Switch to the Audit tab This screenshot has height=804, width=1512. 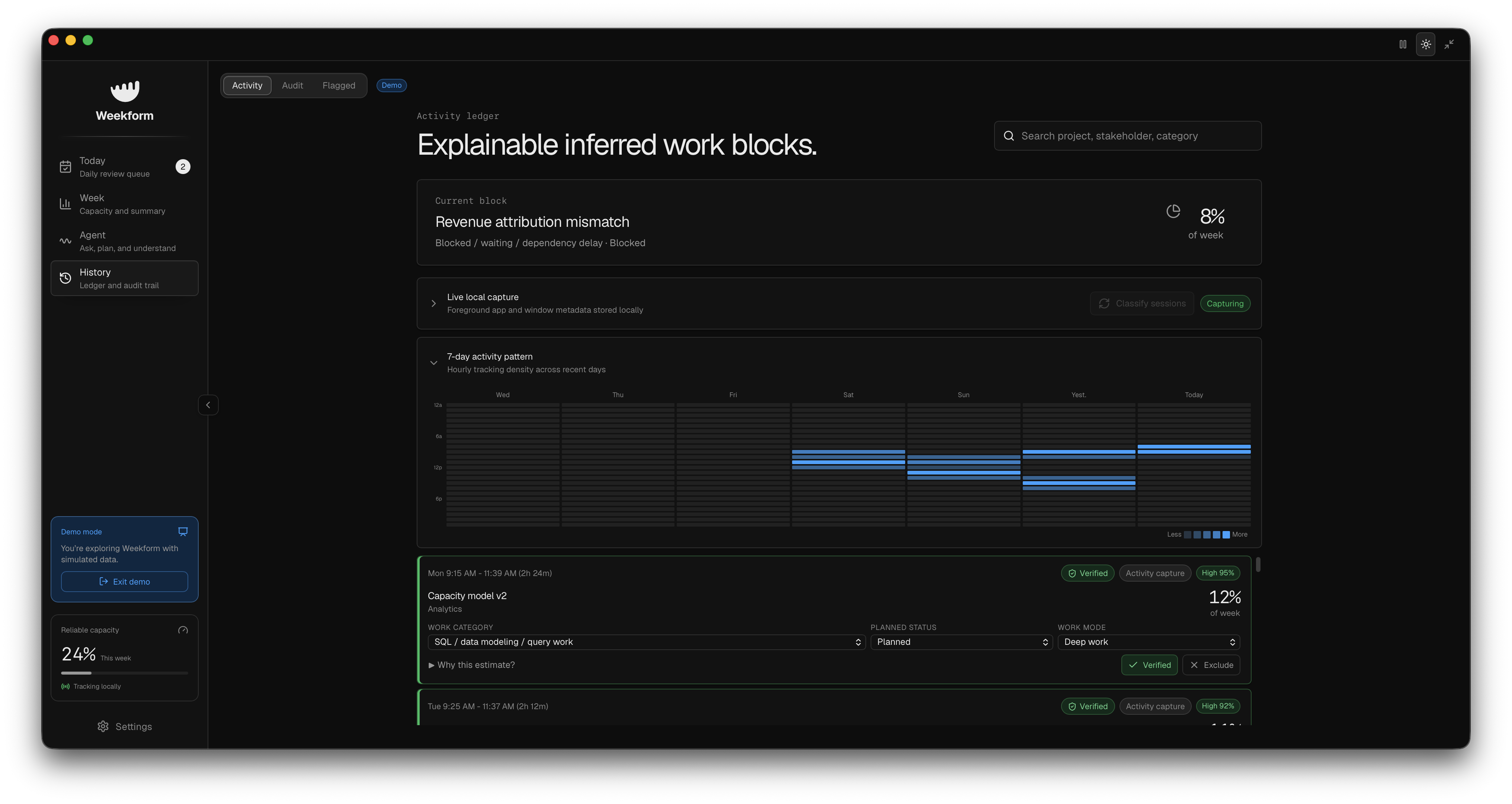click(x=292, y=85)
